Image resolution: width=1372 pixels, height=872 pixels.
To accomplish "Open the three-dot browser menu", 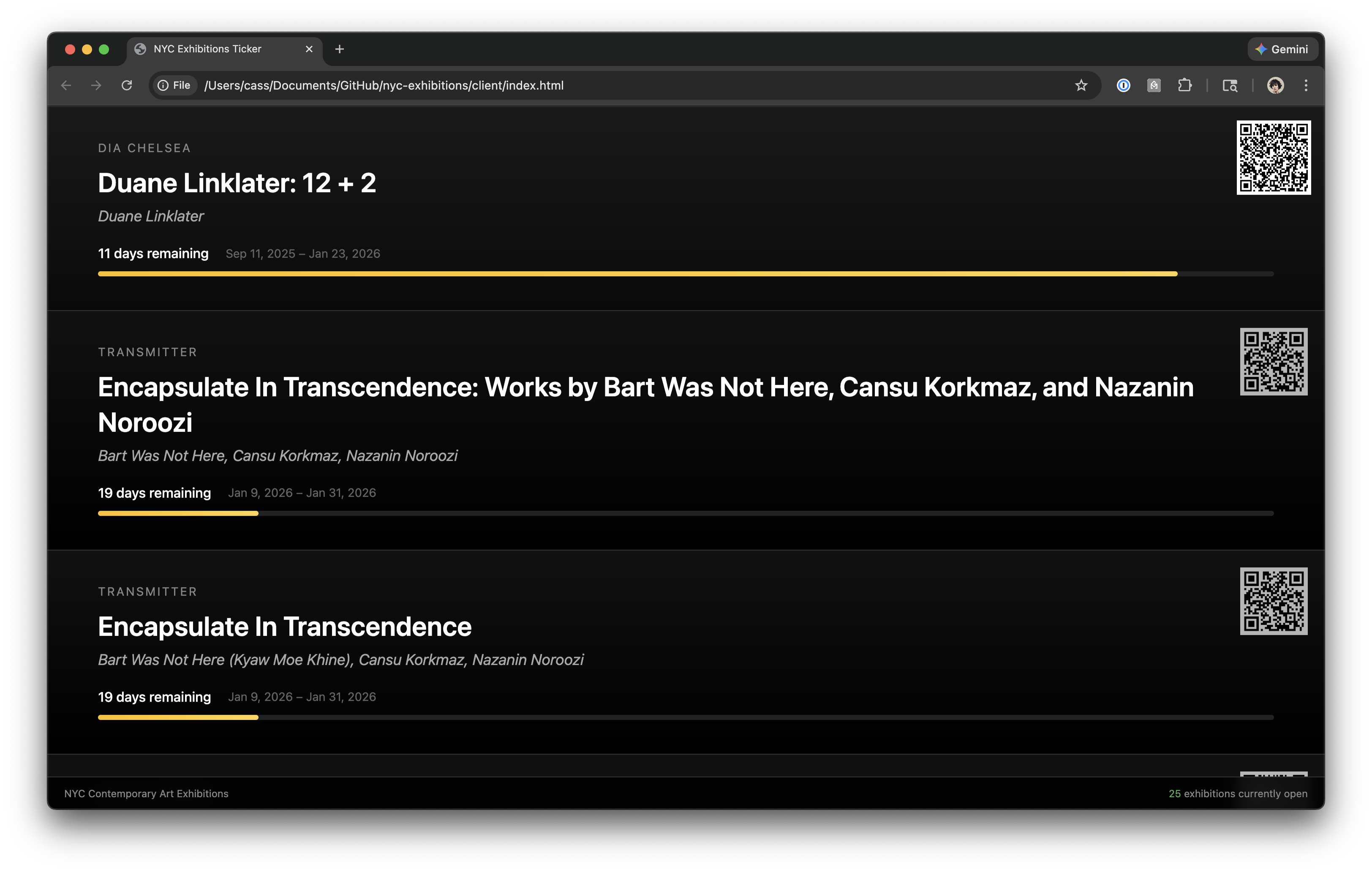I will 1306,85.
